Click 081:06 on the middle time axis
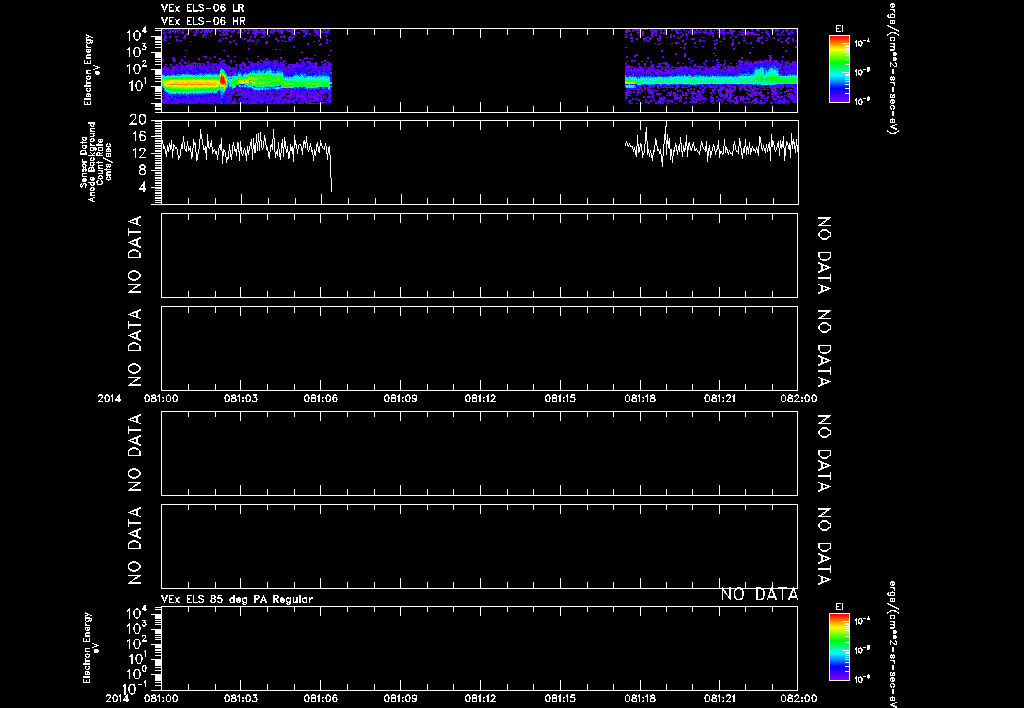 321,398
